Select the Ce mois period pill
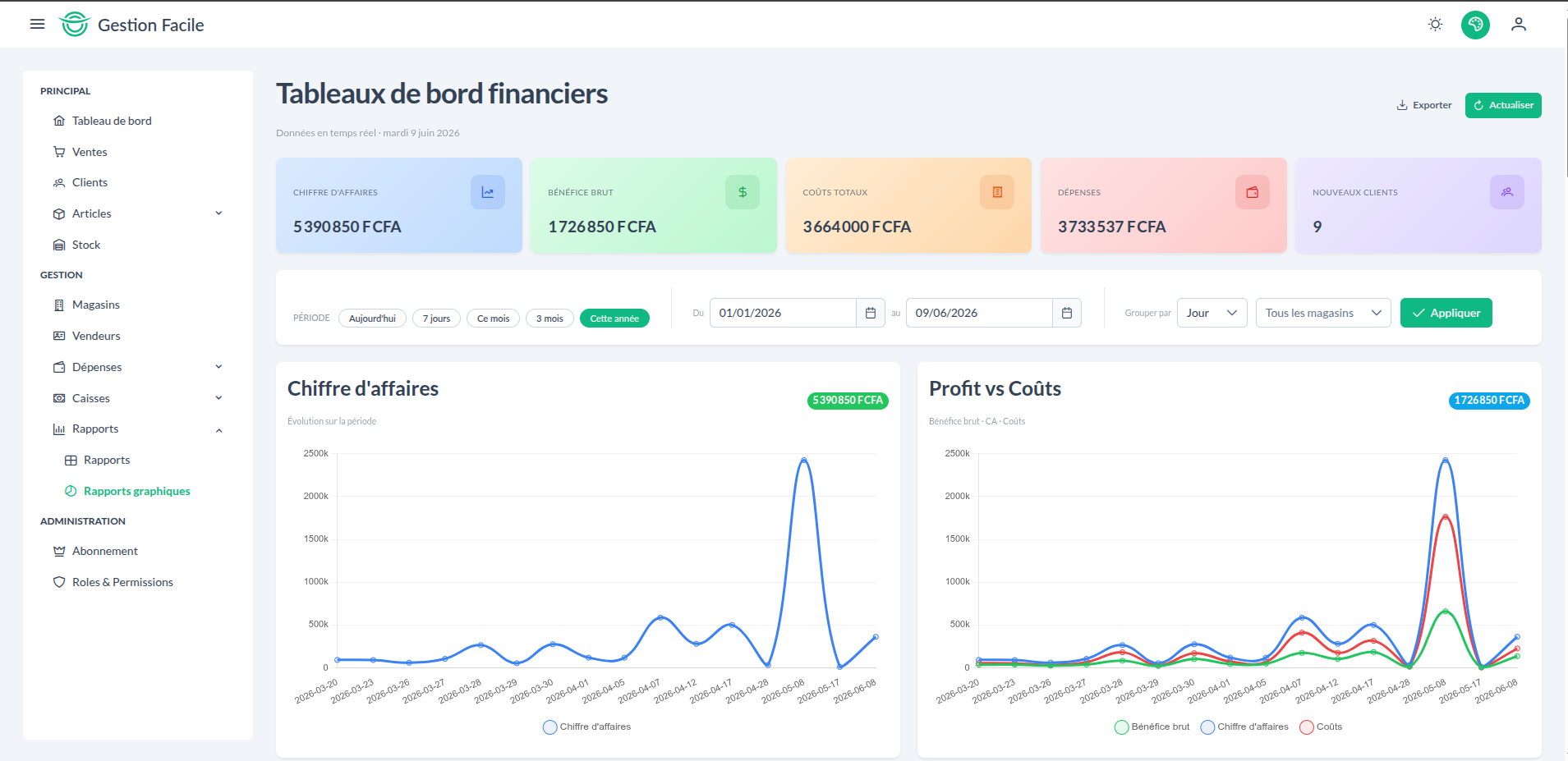This screenshot has width=1568, height=761. pos(493,319)
